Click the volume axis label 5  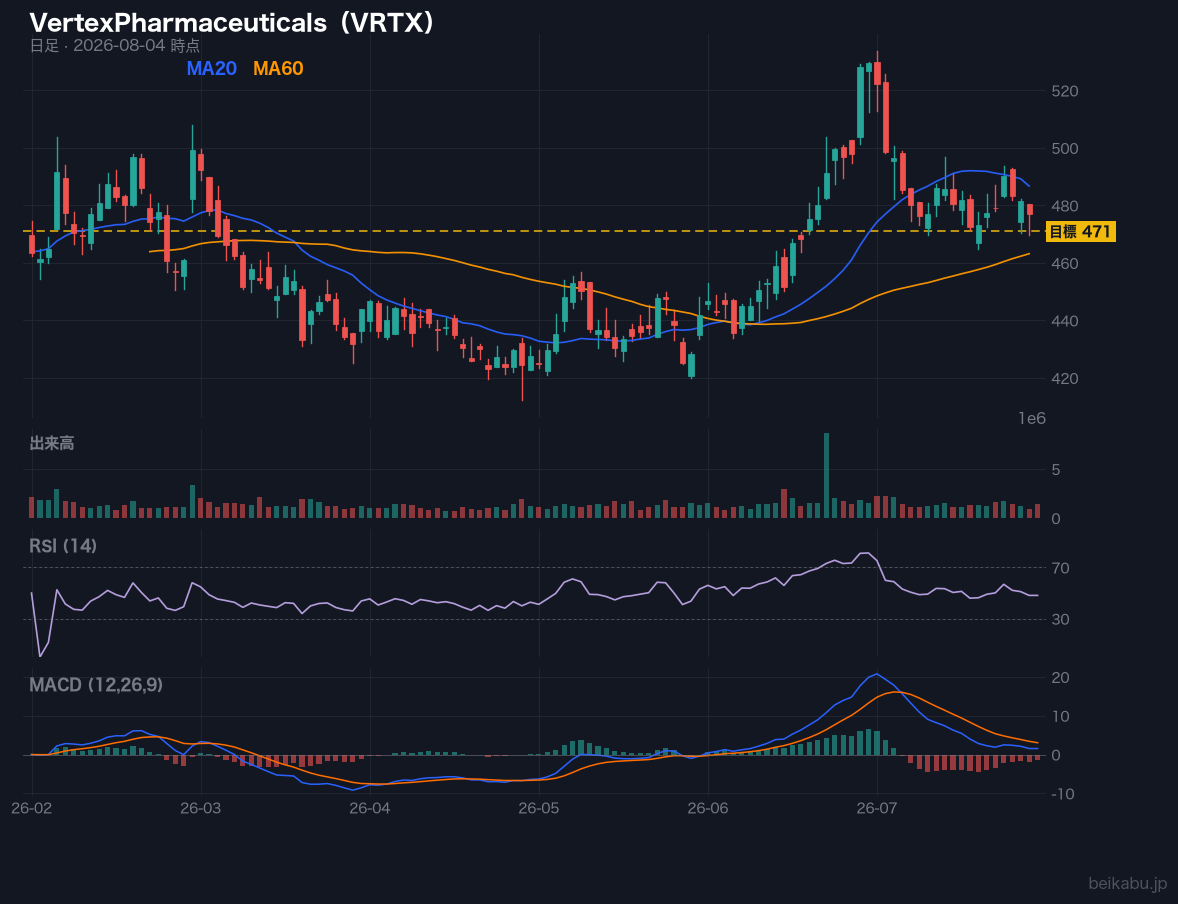pos(1056,470)
